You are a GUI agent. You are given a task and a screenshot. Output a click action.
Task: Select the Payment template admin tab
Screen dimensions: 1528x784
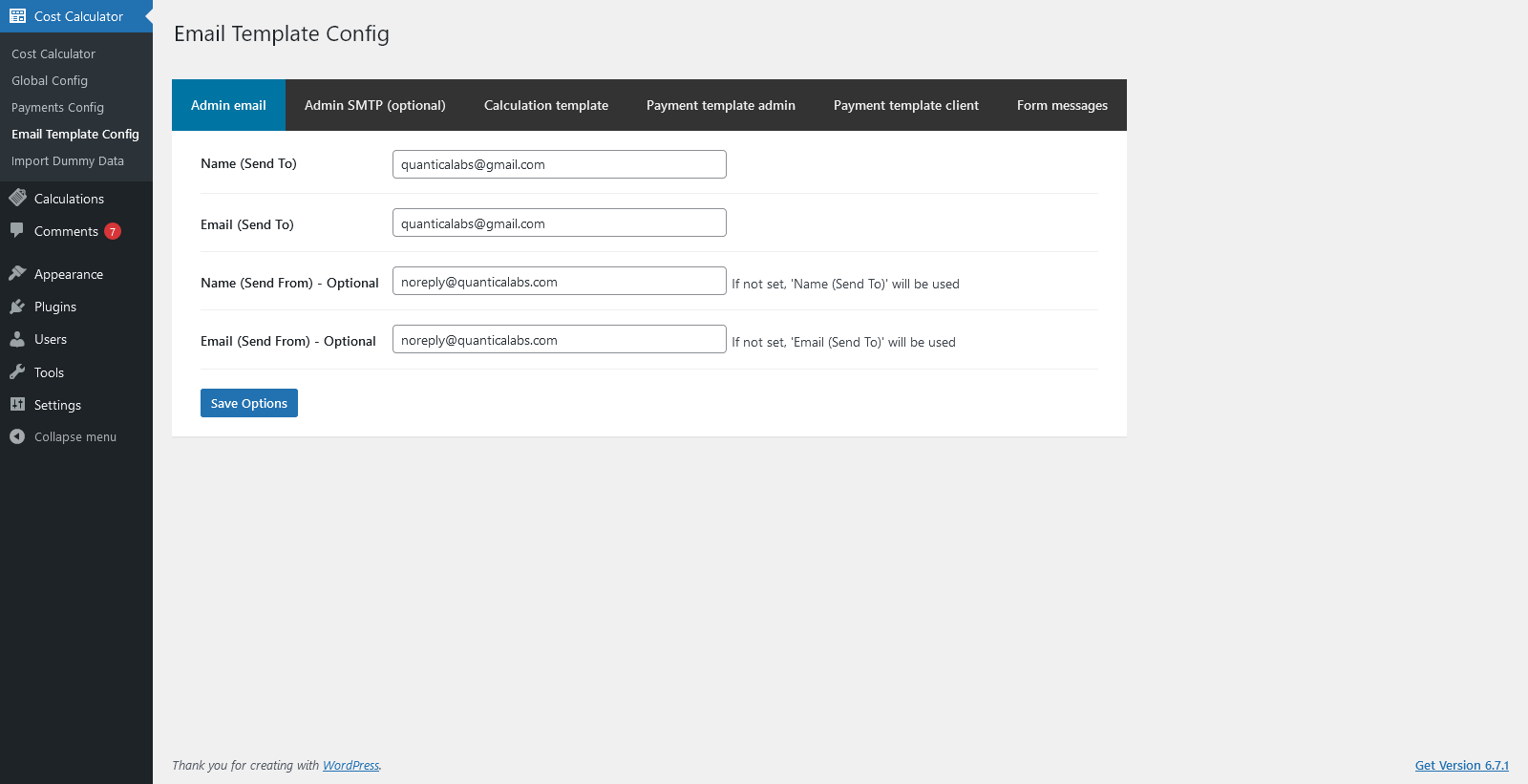point(721,105)
